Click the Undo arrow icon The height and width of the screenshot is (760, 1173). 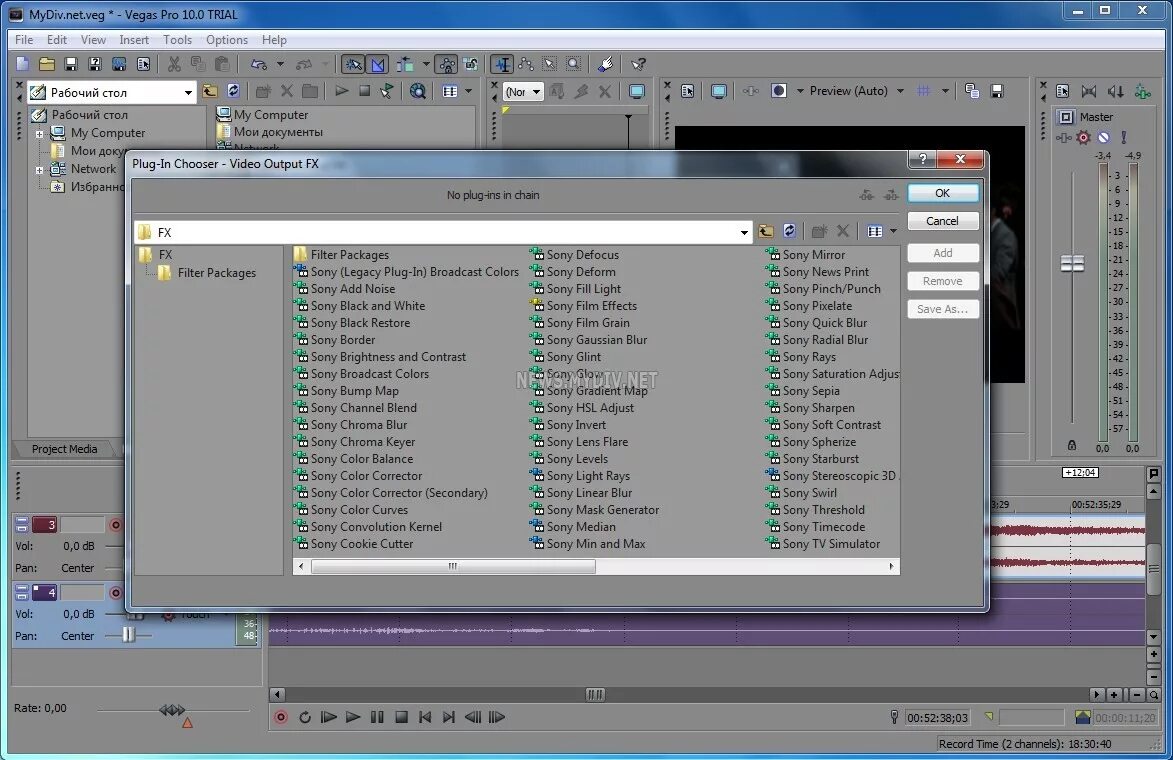(259, 64)
